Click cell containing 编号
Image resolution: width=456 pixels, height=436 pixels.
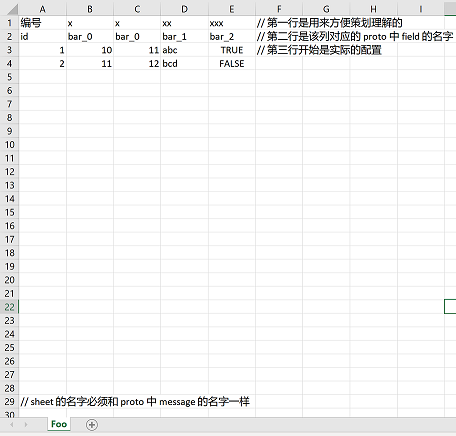coord(42,23)
